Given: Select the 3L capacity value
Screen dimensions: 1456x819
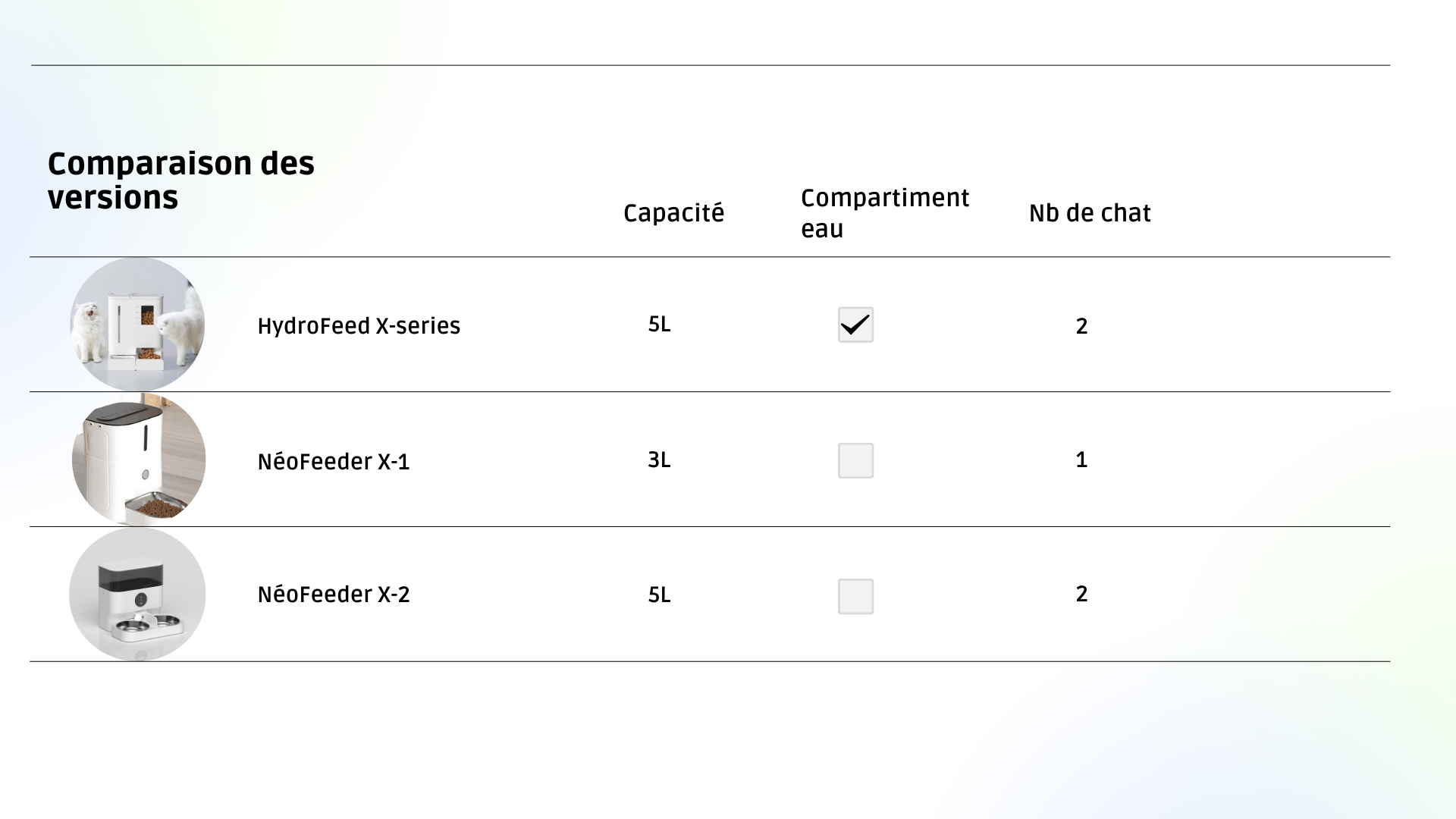Looking at the screenshot, I should tap(659, 460).
